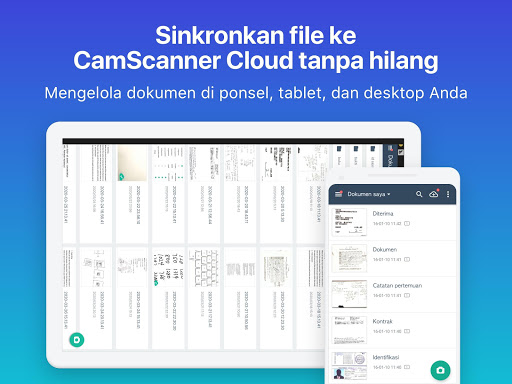Open the 'Dokumen' list item title
Image resolution: width=512 pixels, height=384 pixels.
tap(385, 249)
